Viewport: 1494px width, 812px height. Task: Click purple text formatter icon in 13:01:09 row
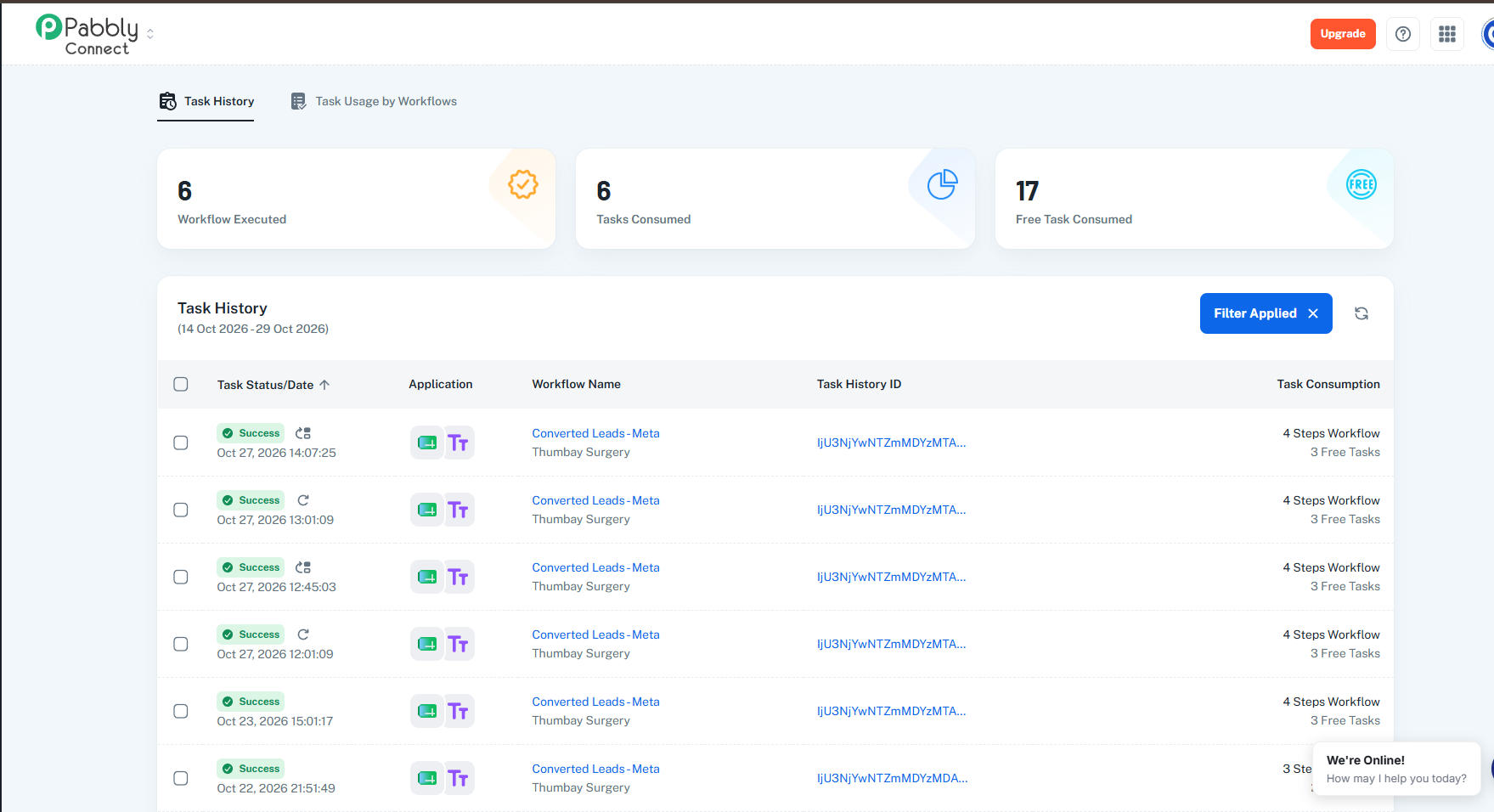(x=459, y=510)
